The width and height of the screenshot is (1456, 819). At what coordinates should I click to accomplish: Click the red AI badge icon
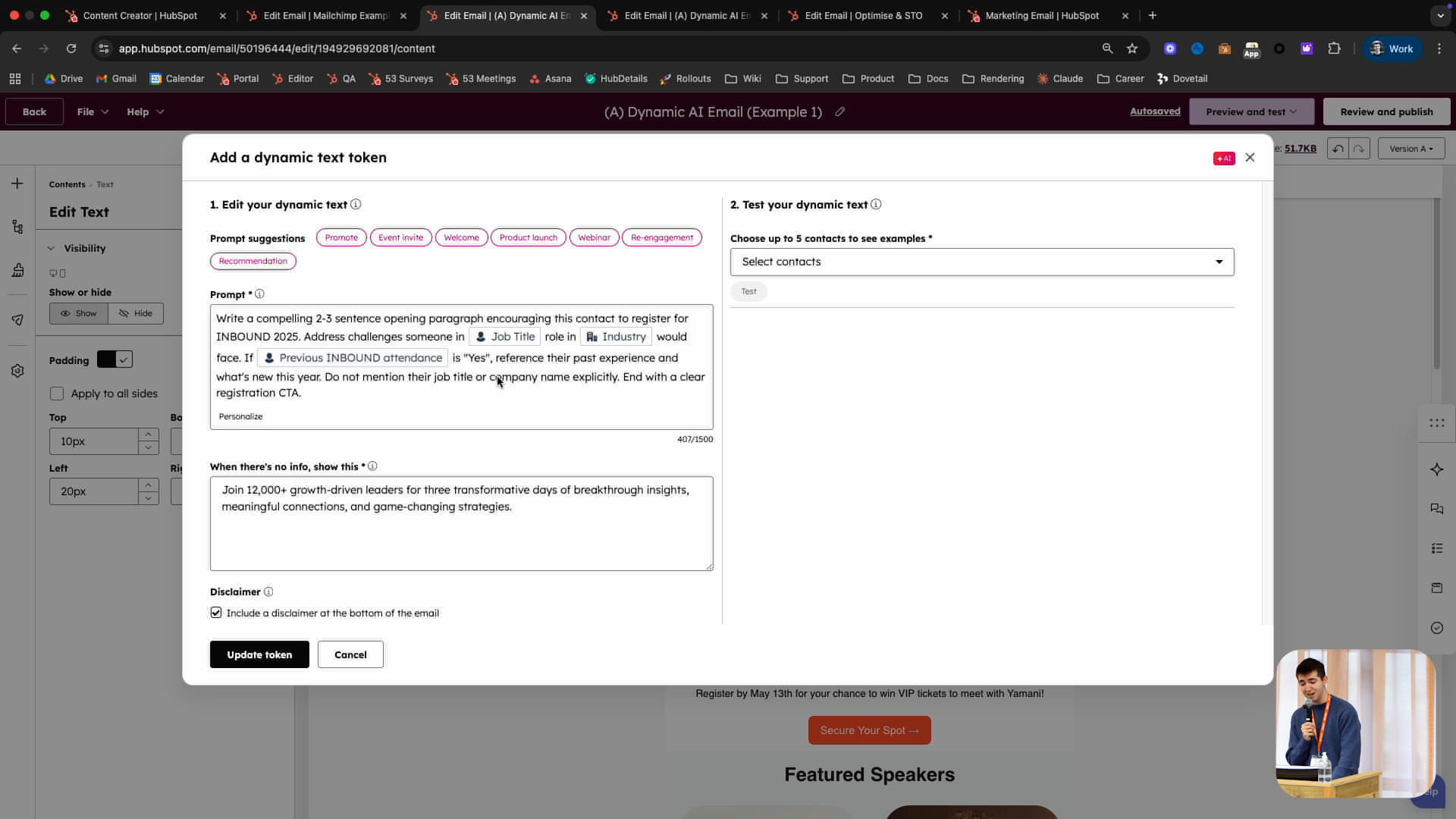[x=1223, y=158]
